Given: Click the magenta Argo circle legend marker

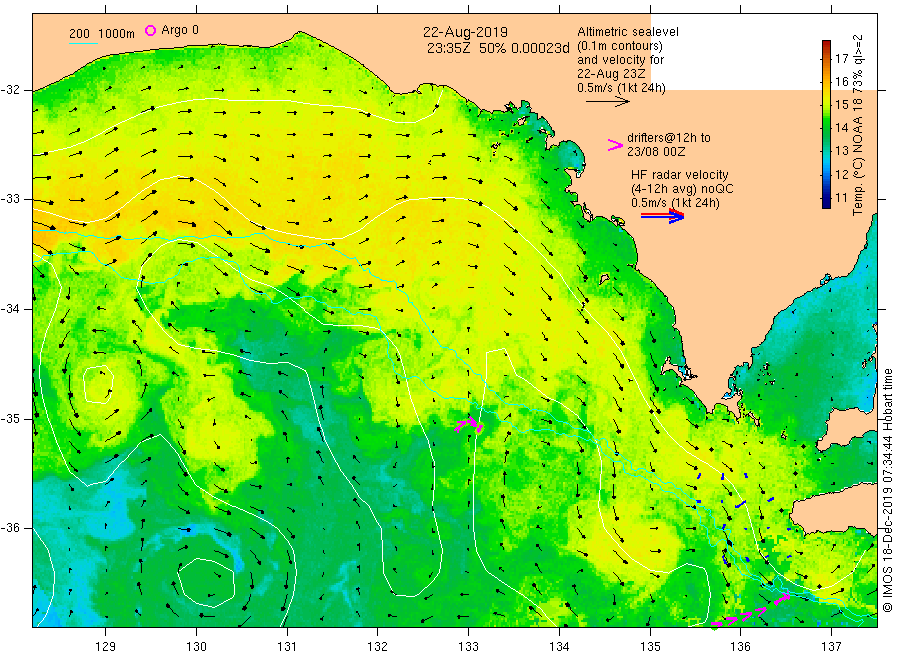Looking at the screenshot, I should pyautogui.click(x=150, y=30).
